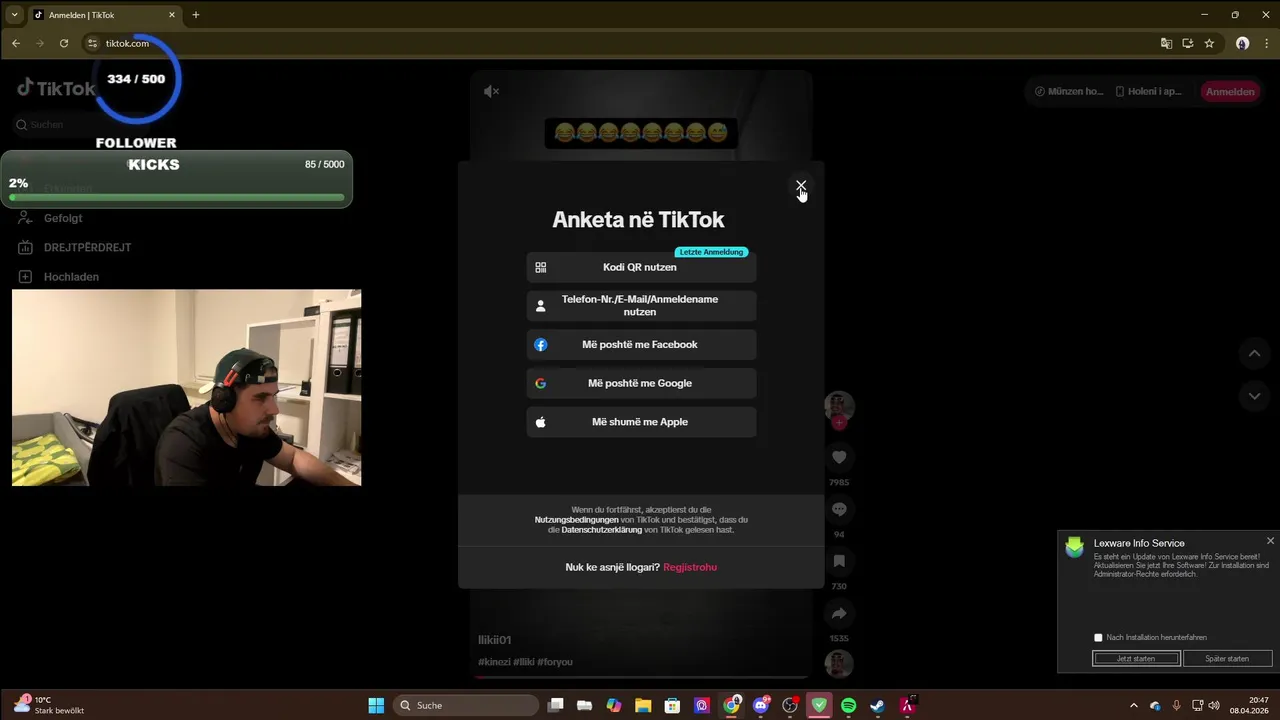Image resolution: width=1280 pixels, height=720 pixels.
Task: Open Steam from the taskbar
Action: coord(877,706)
